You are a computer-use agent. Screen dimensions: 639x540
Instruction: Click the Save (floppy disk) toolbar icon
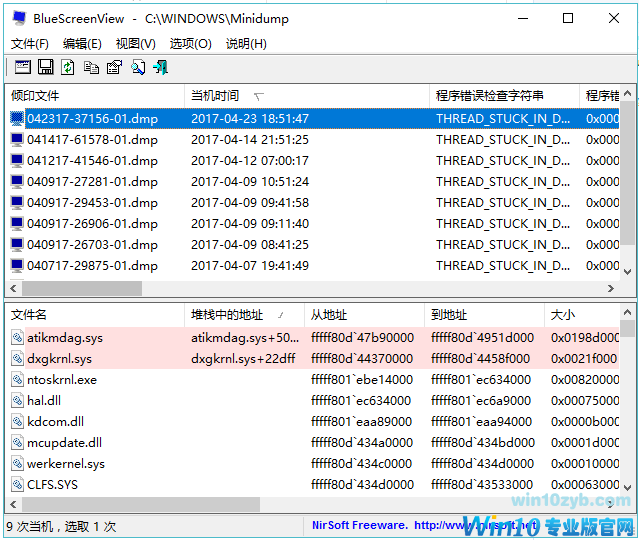tap(45, 67)
